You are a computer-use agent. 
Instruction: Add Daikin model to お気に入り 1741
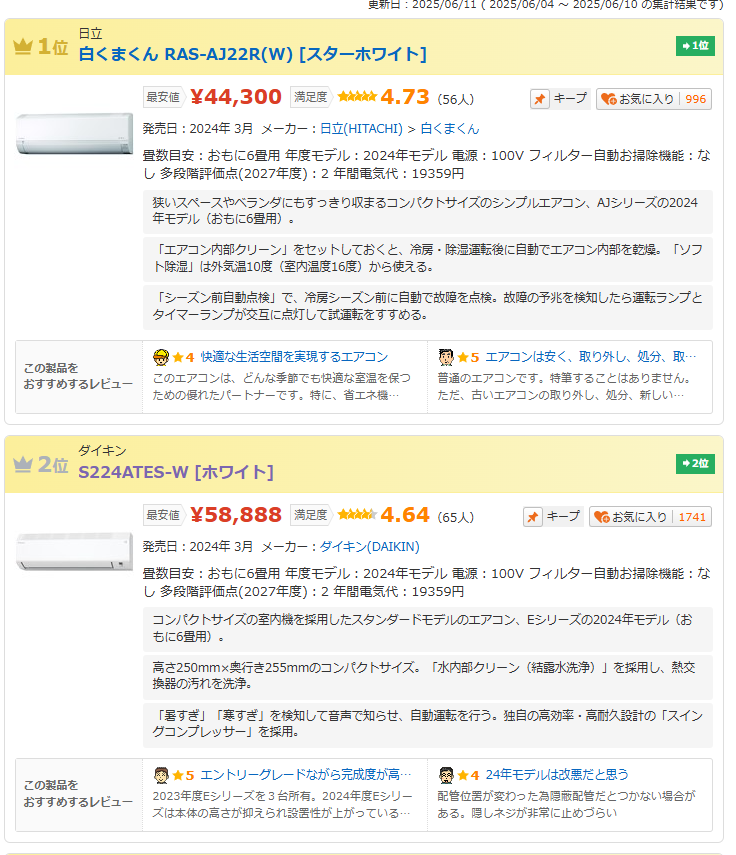click(650, 517)
